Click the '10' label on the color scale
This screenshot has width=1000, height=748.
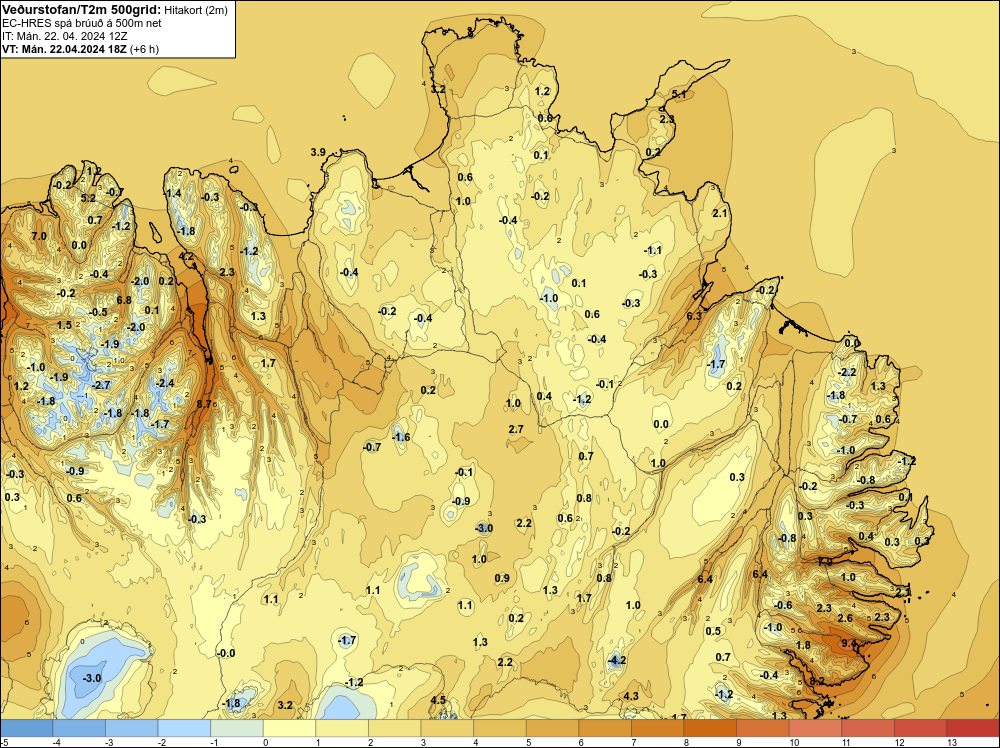794,742
